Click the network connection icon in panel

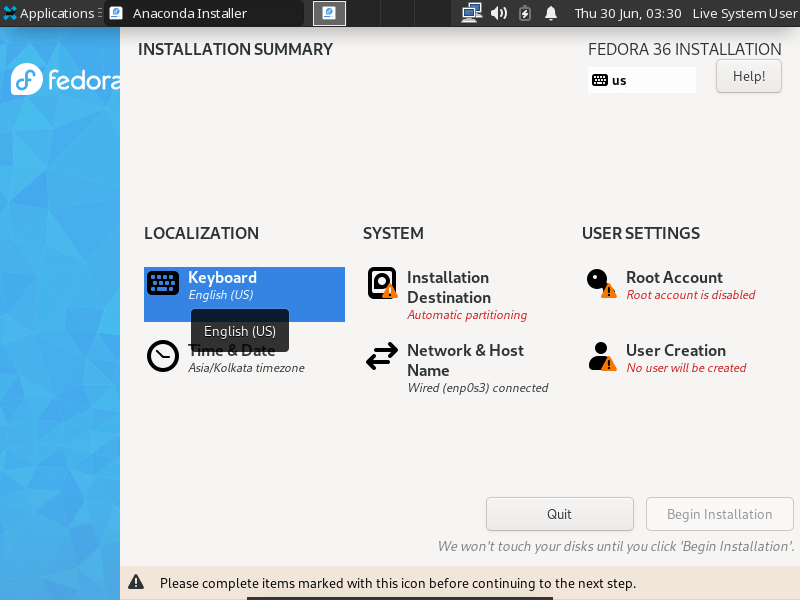point(471,13)
